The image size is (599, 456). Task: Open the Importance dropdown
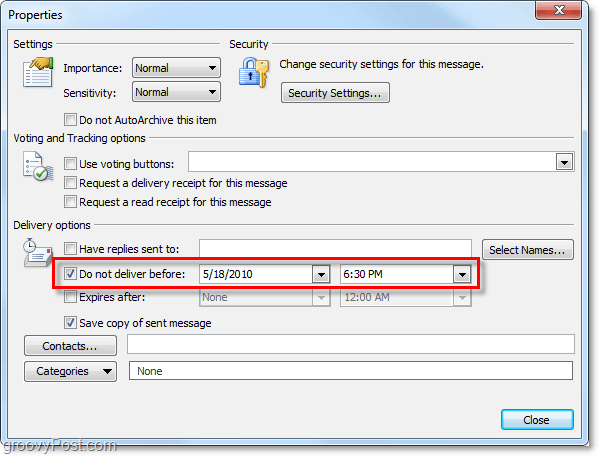(176, 68)
